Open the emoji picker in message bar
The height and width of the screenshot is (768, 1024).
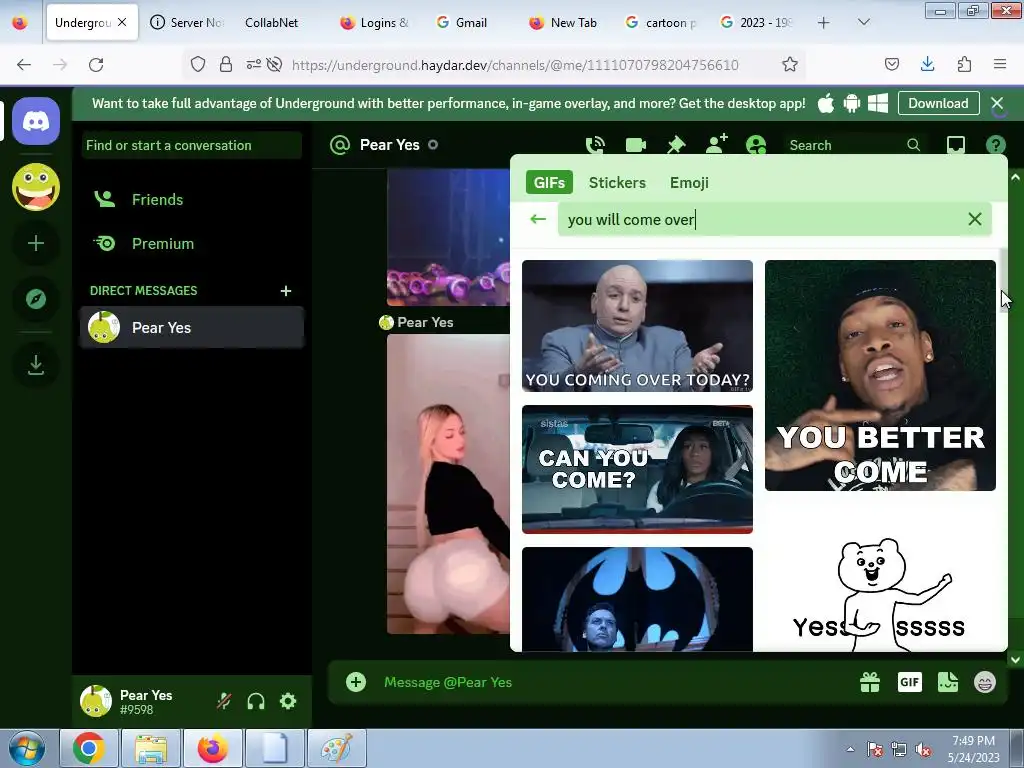pyautogui.click(x=985, y=682)
